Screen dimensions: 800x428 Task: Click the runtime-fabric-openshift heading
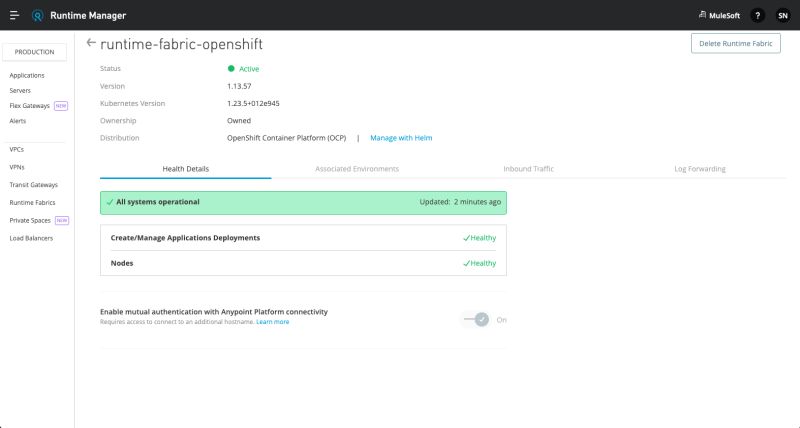point(182,44)
